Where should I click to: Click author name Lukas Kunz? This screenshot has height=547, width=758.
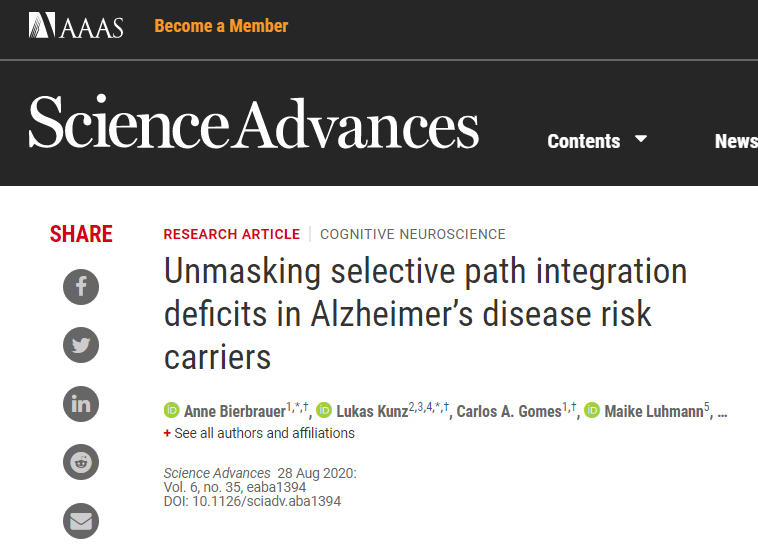point(371,412)
